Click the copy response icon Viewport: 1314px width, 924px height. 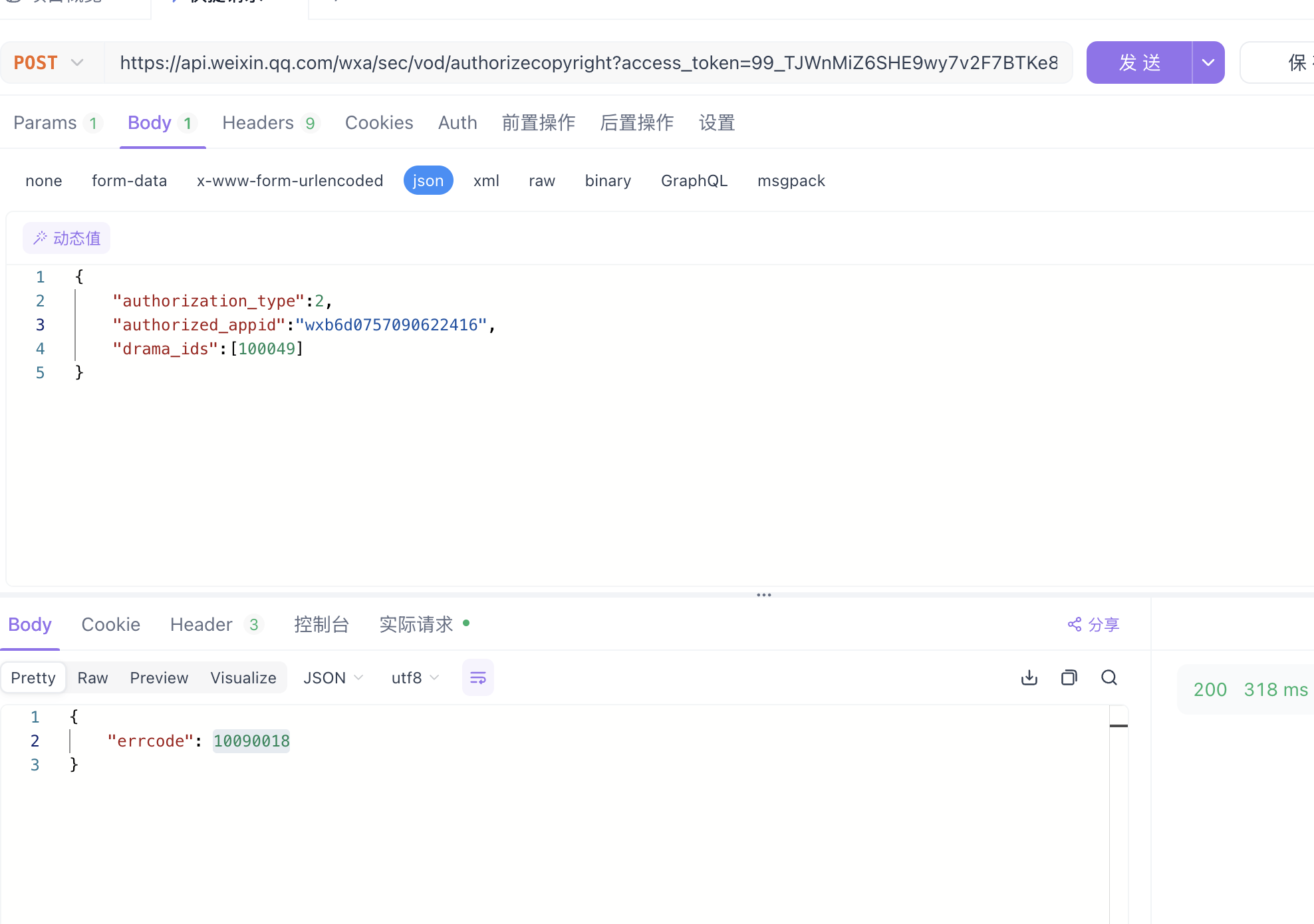1069,677
